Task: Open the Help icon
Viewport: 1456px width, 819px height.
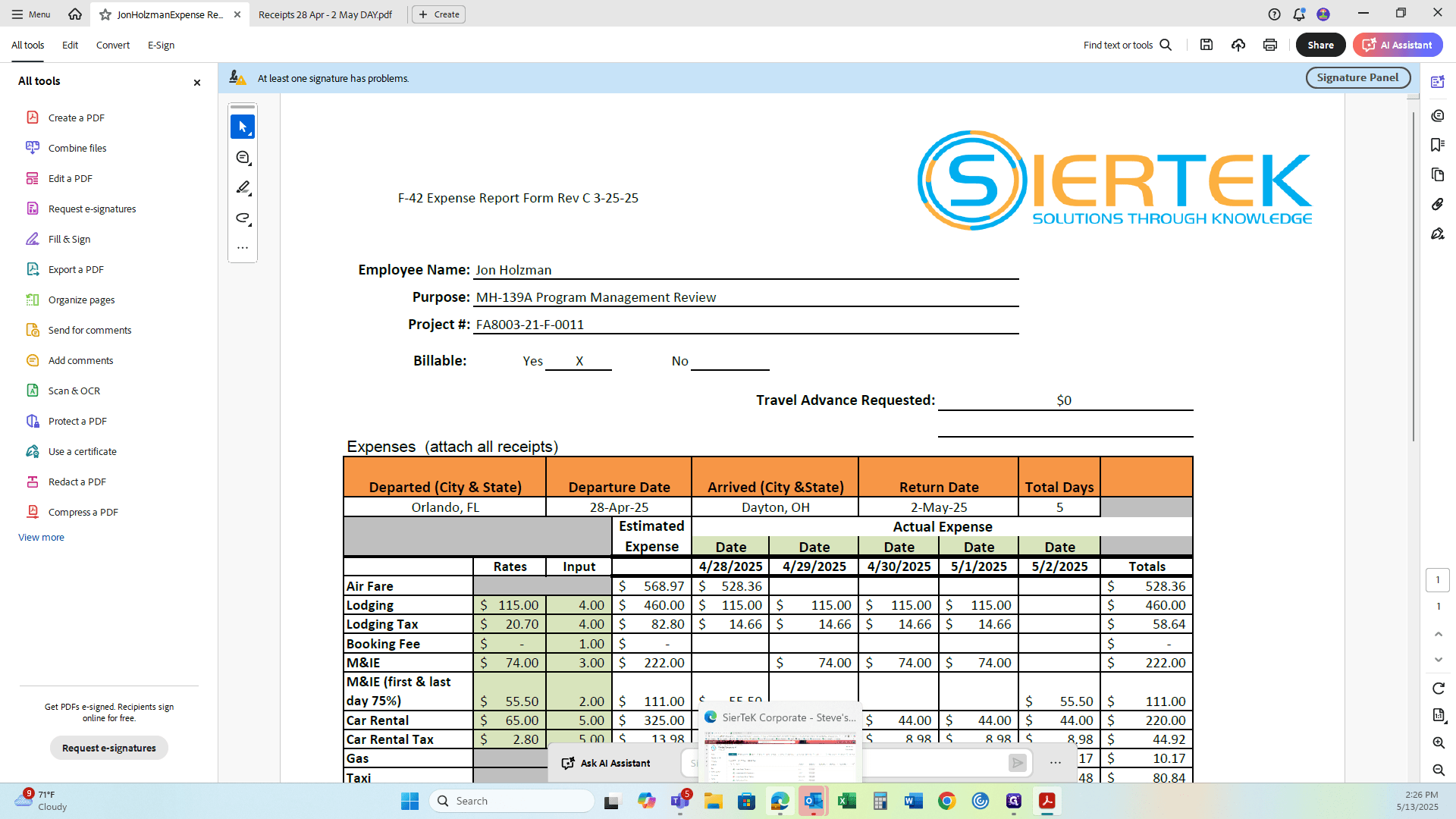Action: pyautogui.click(x=1274, y=14)
